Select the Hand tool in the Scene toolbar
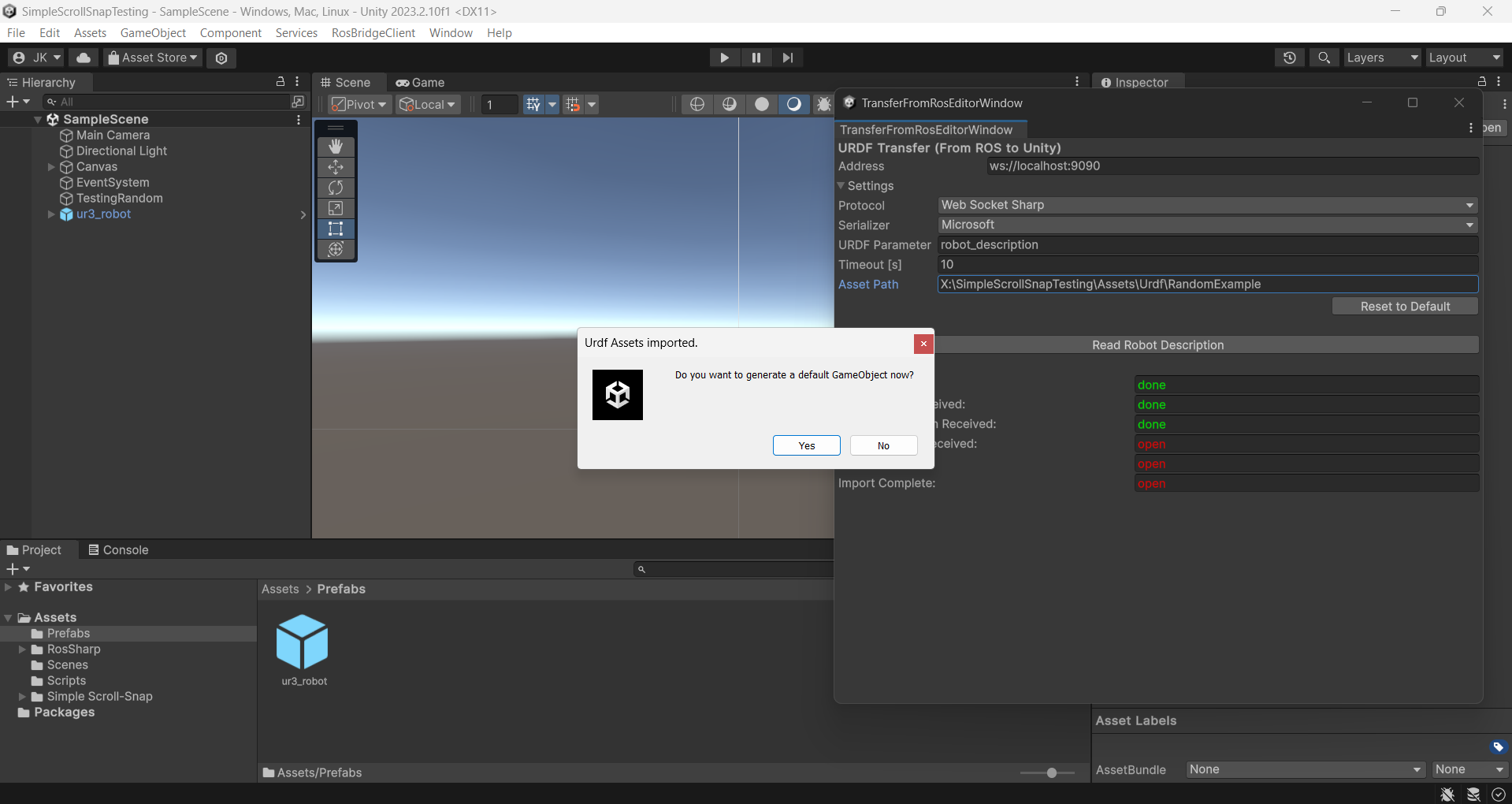Screen dimensions: 1512x804 [x=336, y=146]
